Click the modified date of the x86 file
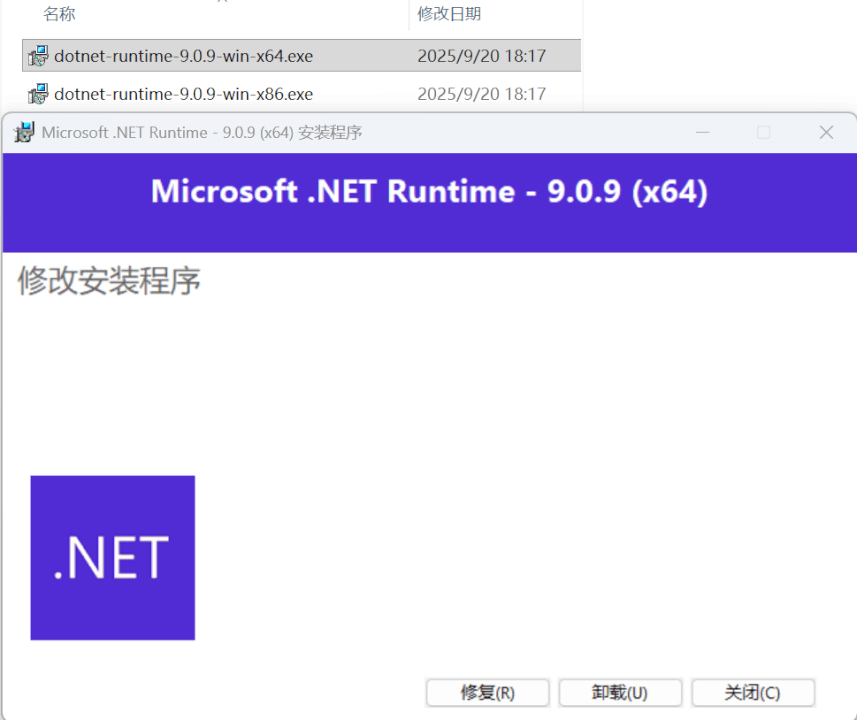The image size is (857, 720). (481, 94)
